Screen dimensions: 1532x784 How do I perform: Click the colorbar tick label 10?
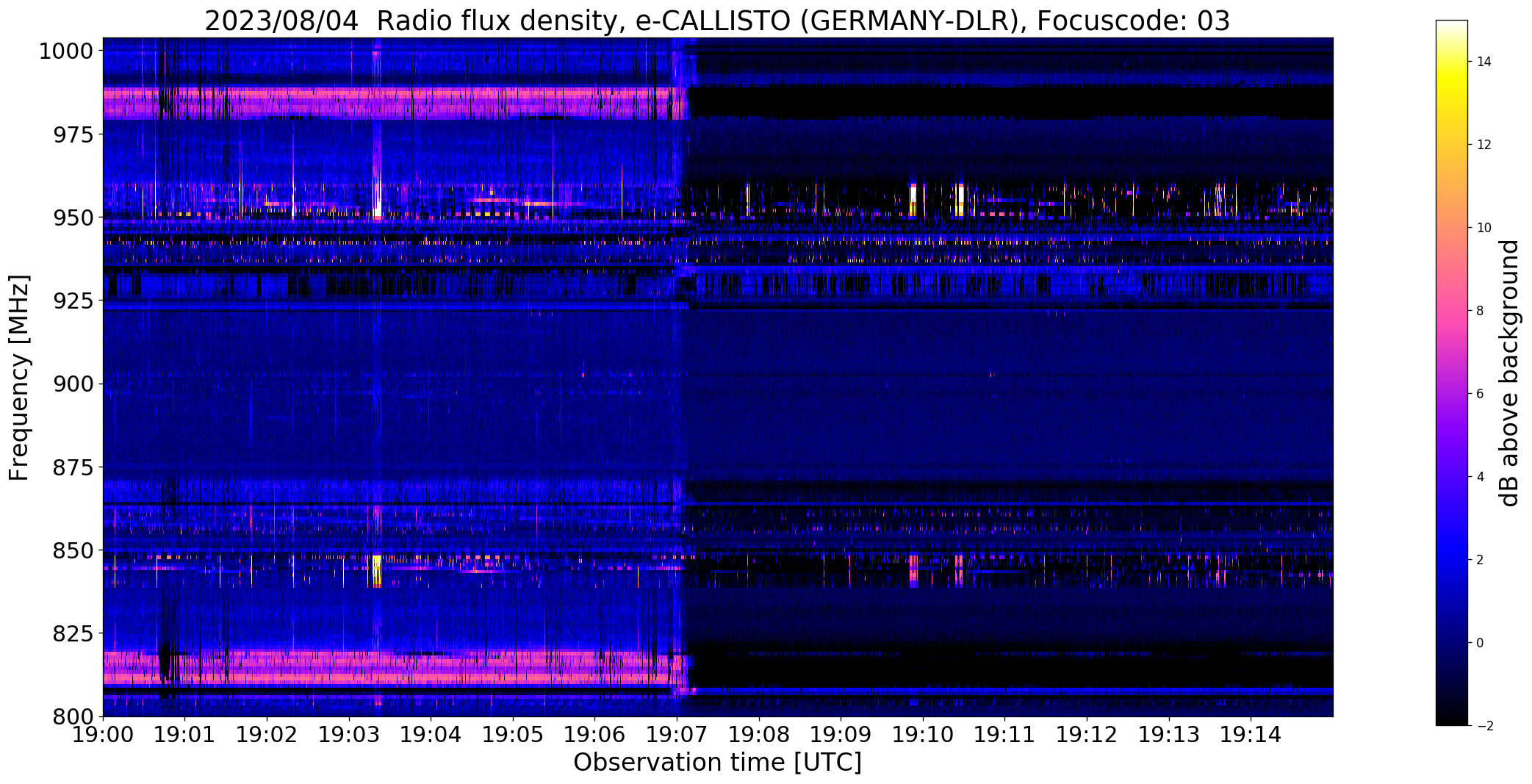point(1484,228)
